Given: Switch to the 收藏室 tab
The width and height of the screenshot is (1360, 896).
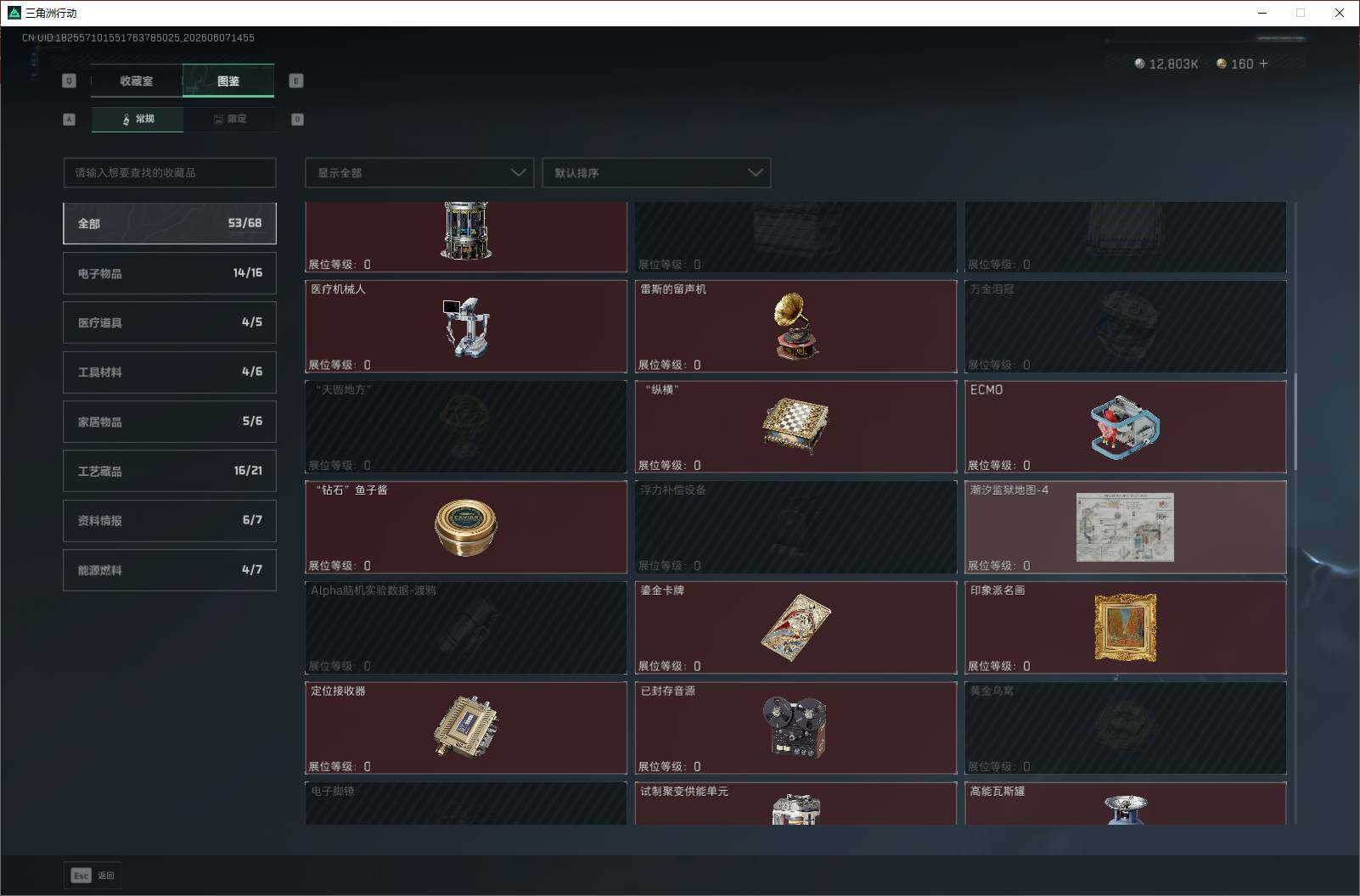Looking at the screenshot, I should (x=137, y=81).
